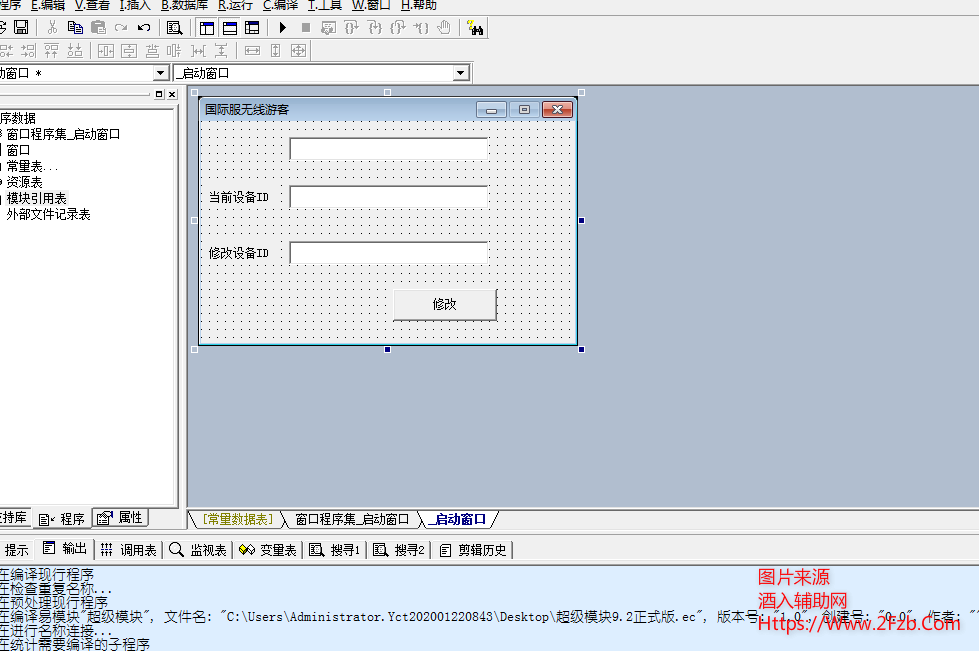Open the 属性 properties panel tab

click(121, 518)
